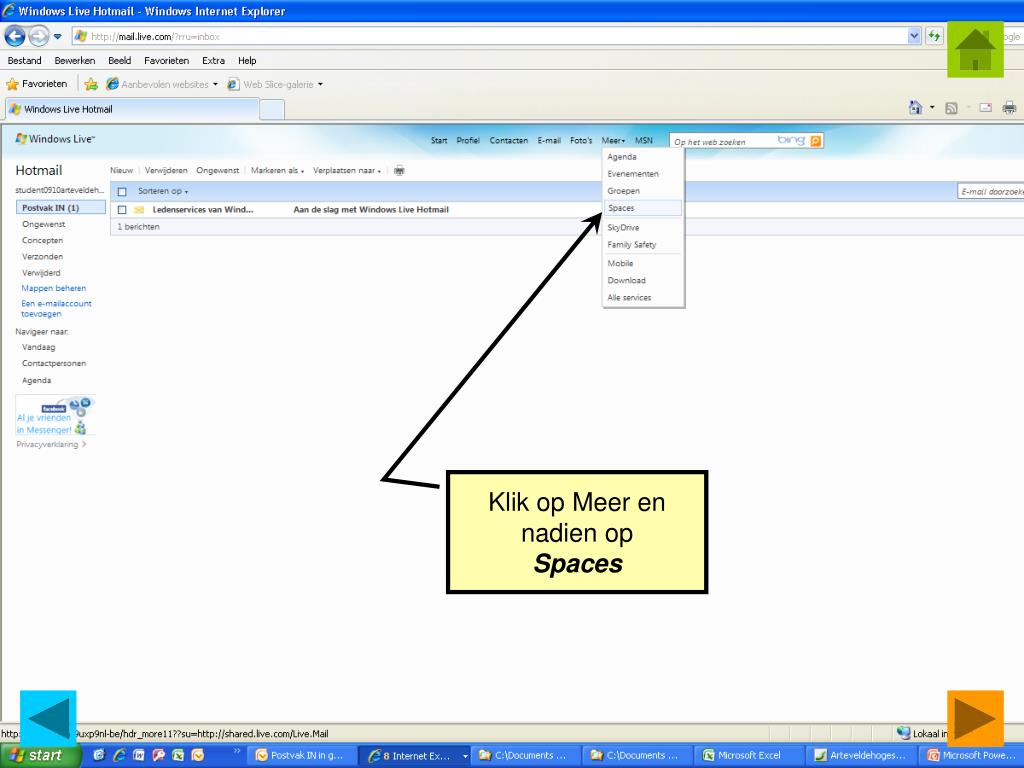1024x768 pixels.
Task: Open the Markeren als dropdown
Action: 277,170
